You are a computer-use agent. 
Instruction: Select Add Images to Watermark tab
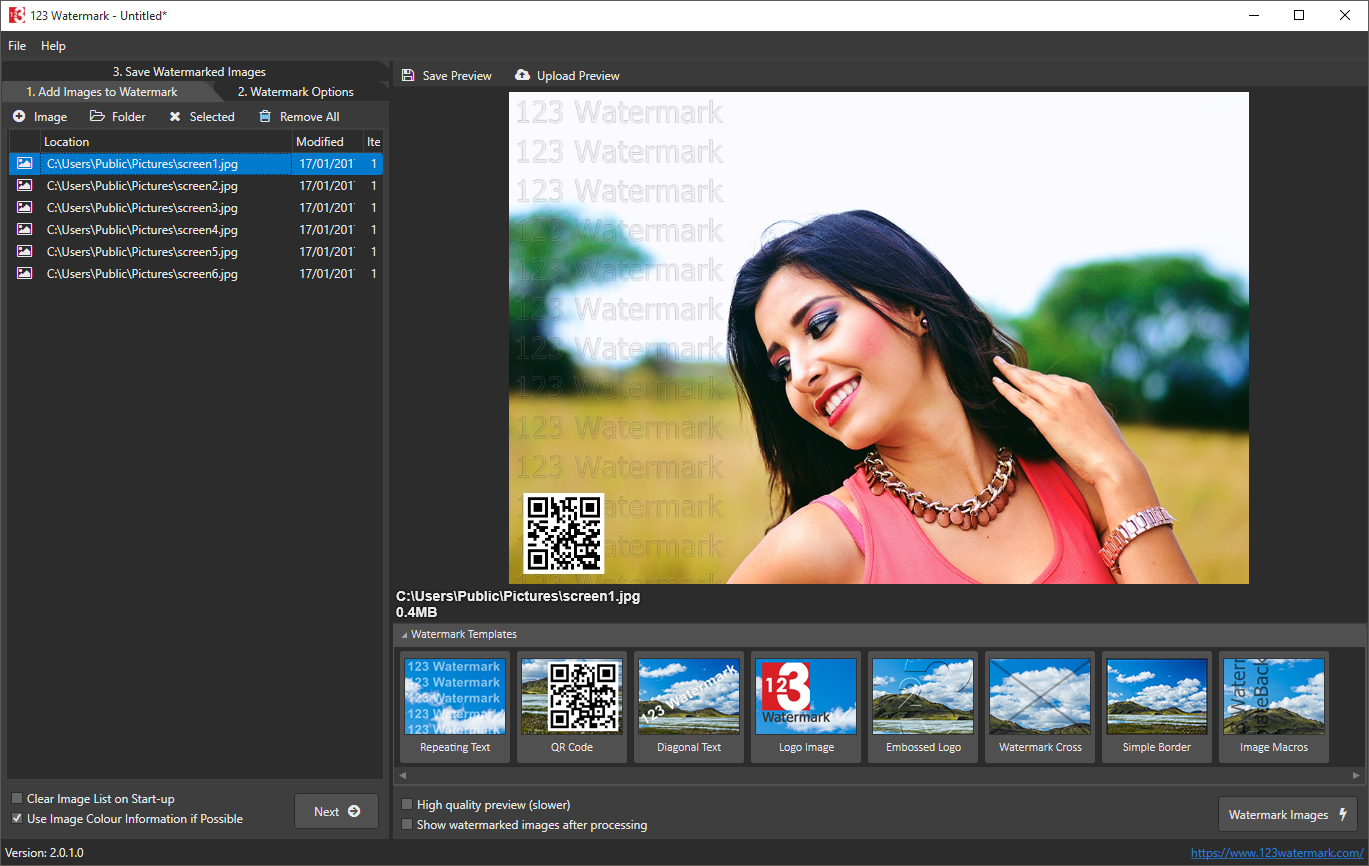coord(102,92)
